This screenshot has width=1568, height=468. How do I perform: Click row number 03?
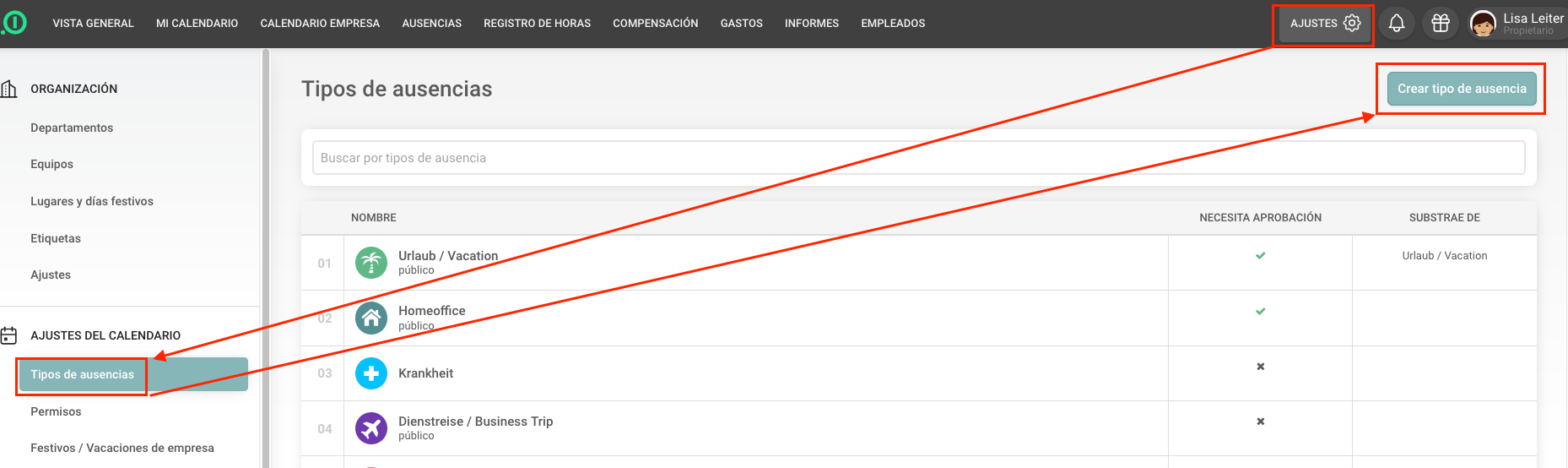coord(324,373)
